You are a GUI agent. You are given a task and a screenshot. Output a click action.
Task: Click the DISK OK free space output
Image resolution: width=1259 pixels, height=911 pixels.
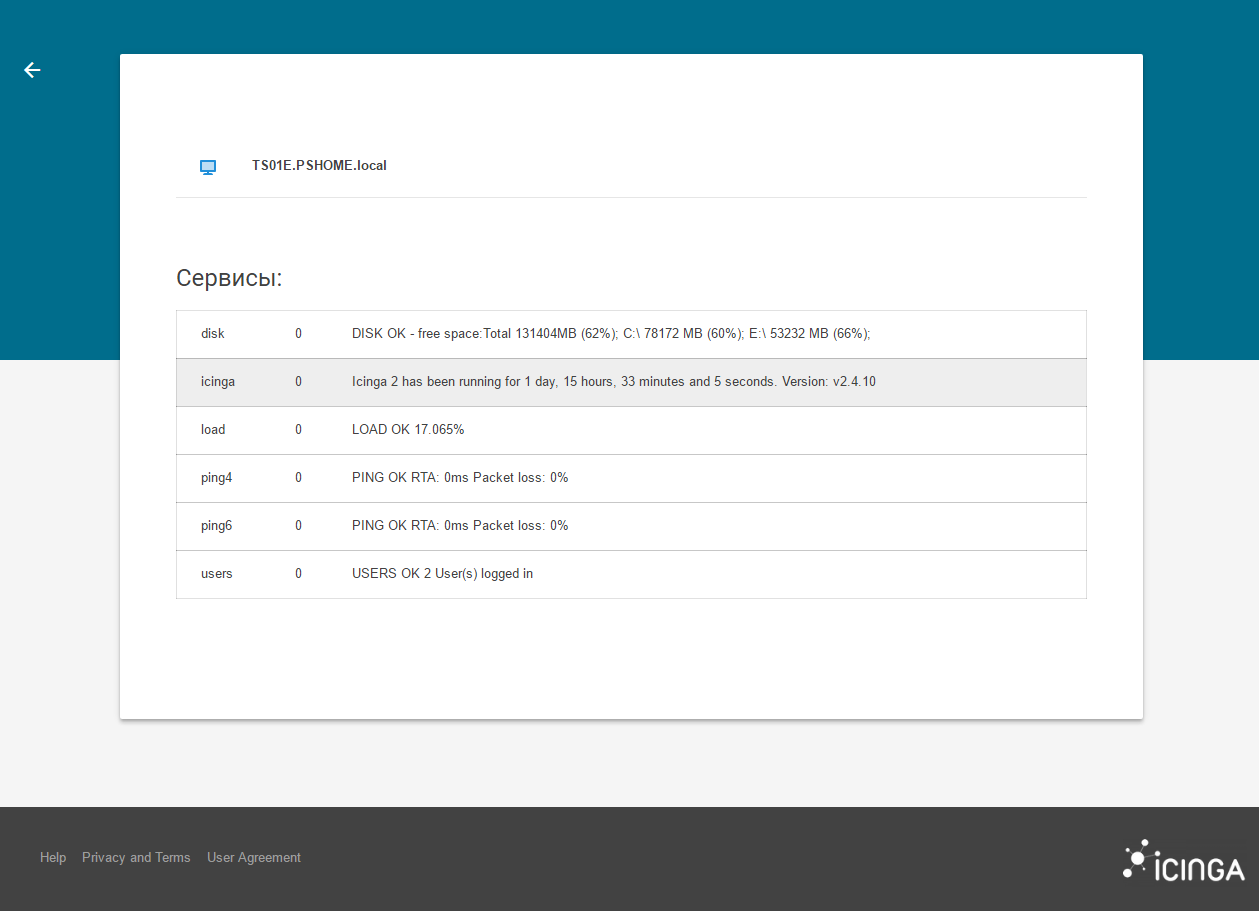611,334
